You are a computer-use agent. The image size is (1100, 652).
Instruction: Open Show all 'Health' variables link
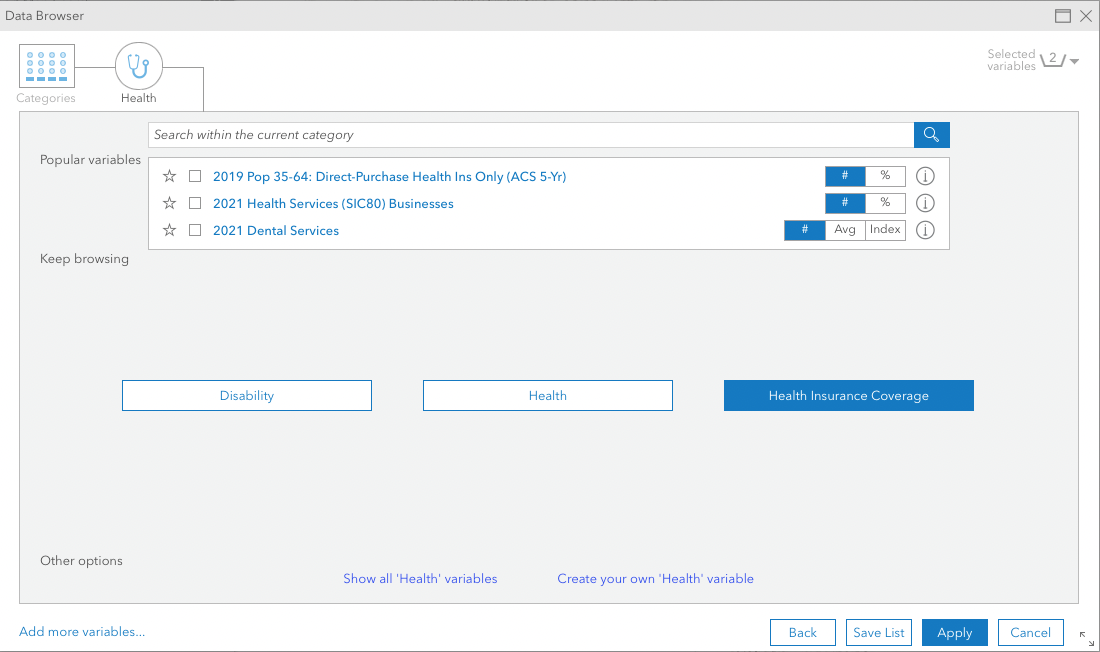coord(420,579)
